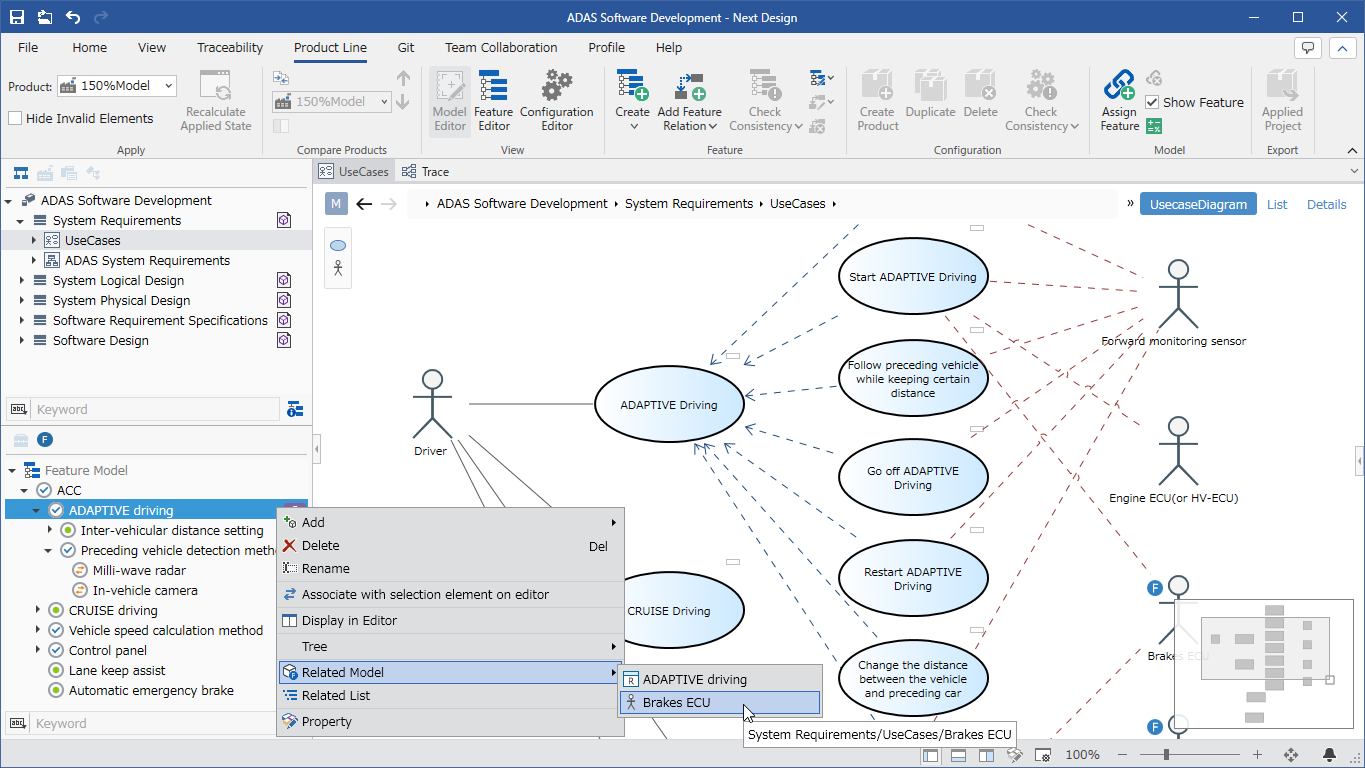Click the Assign Feature link icon
The width and height of the screenshot is (1365, 768).
(1119, 85)
